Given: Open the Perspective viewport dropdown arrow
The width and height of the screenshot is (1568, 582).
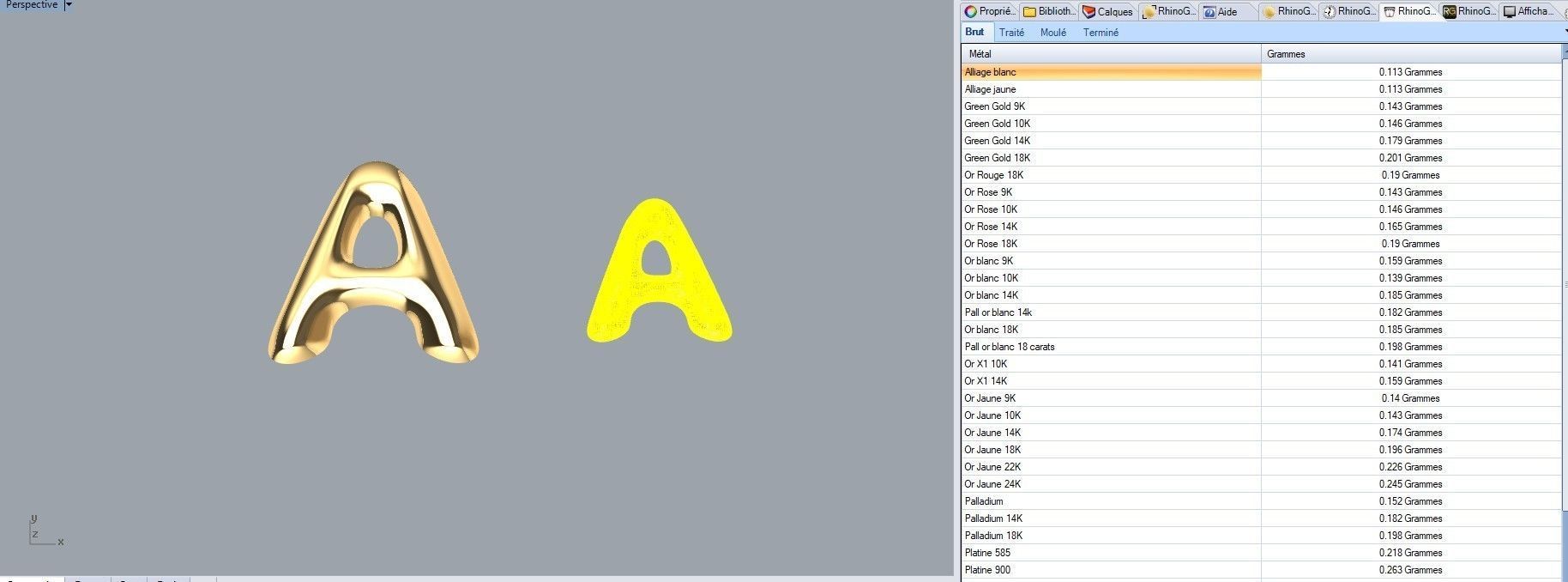Looking at the screenshot, I should [x=69, y=5].
